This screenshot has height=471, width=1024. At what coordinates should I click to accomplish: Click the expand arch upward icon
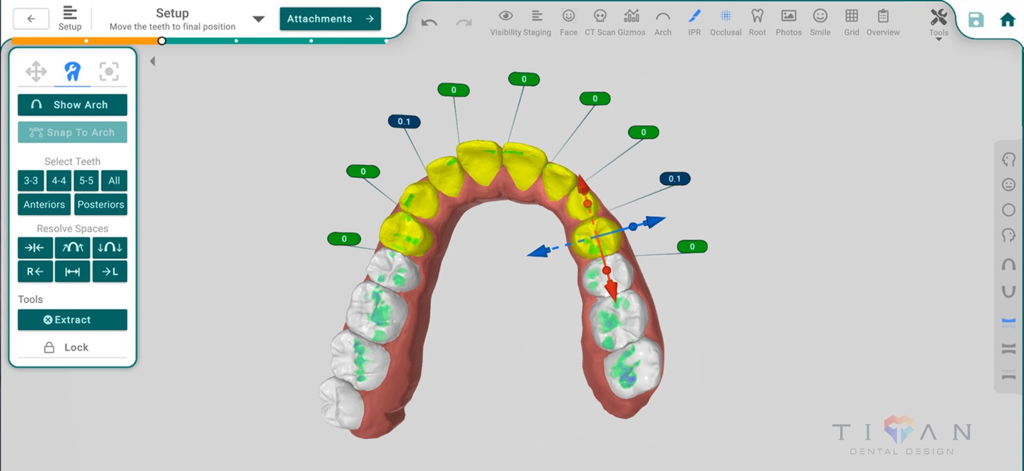pyautogui.click(x=72, y=248)
